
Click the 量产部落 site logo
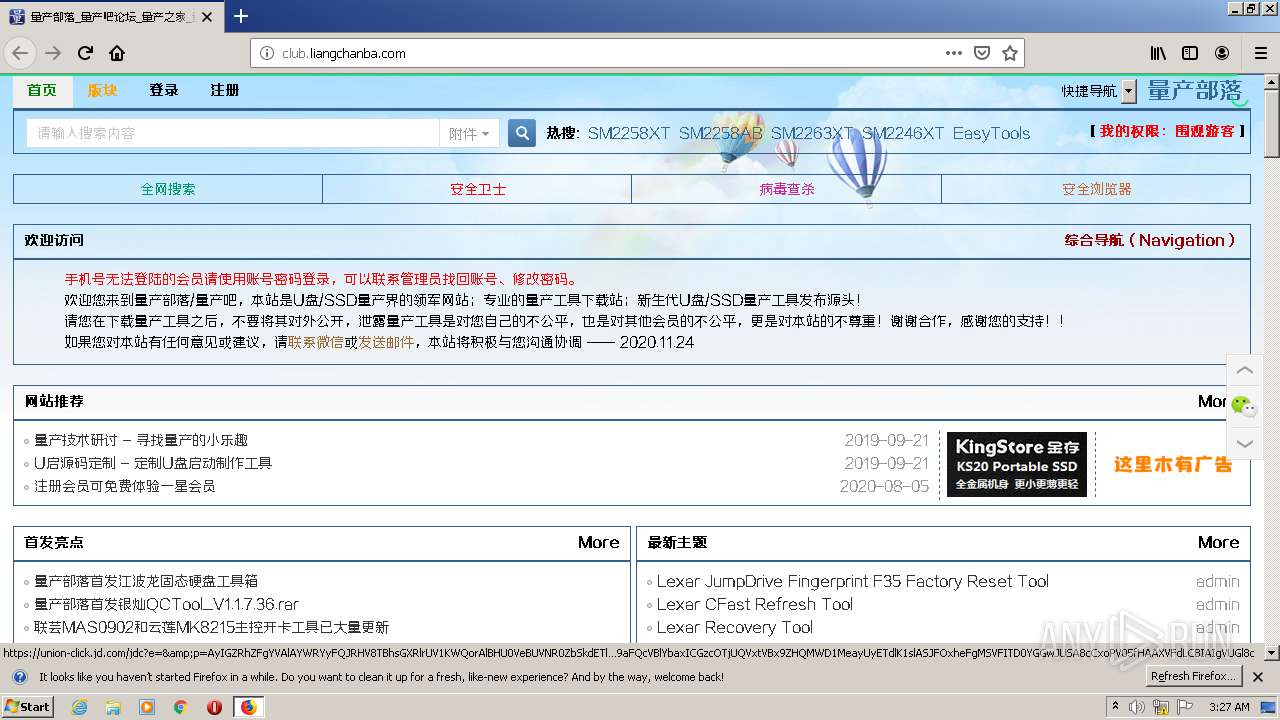[1196, 91]
